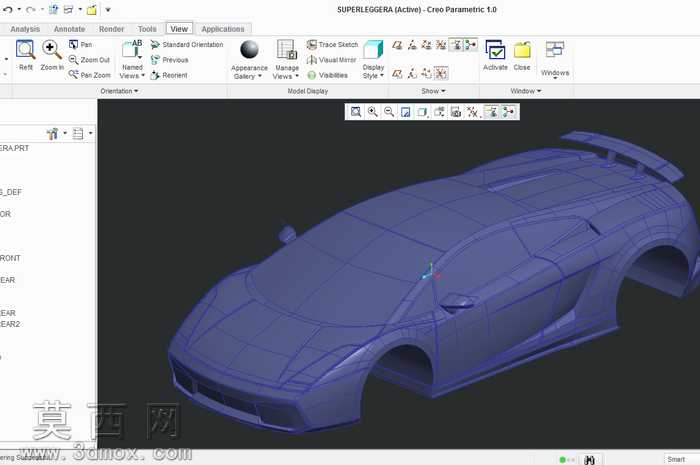
Task: Apply Standard Orientation to the model
Action: click(187, 45)
